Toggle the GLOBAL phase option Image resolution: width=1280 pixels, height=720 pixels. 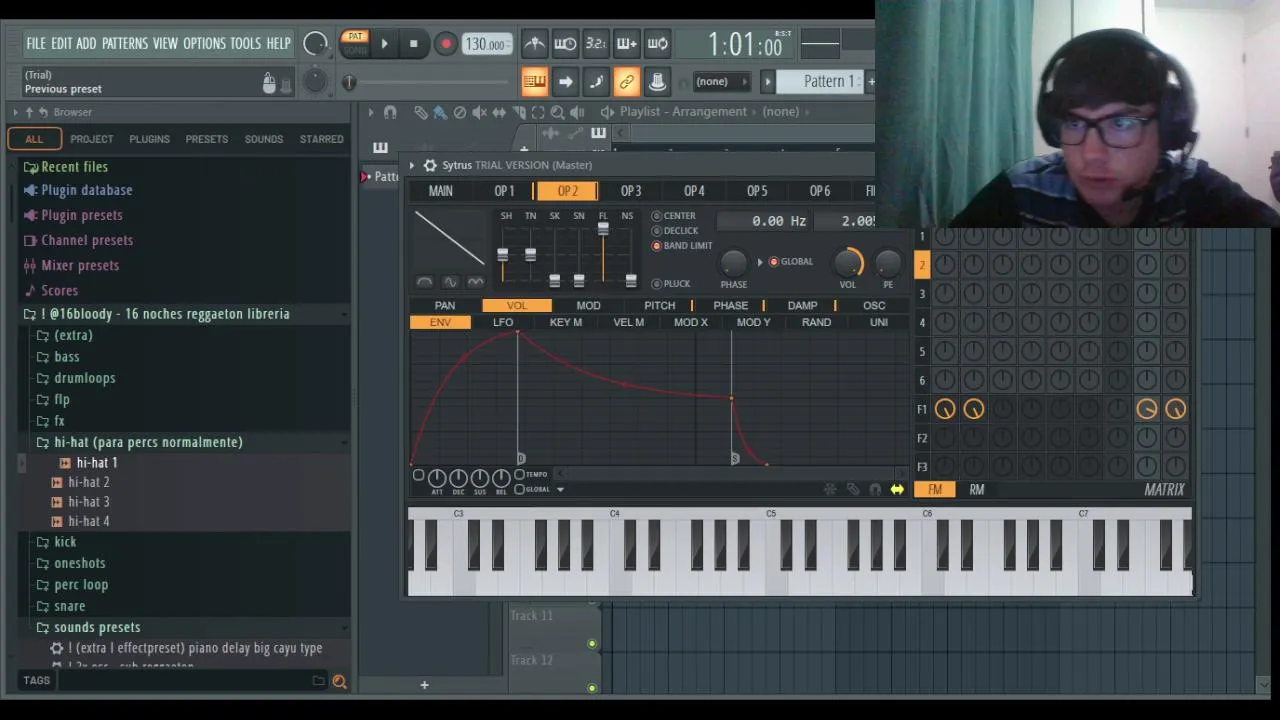pyautogui.click(x=791, y=262)
